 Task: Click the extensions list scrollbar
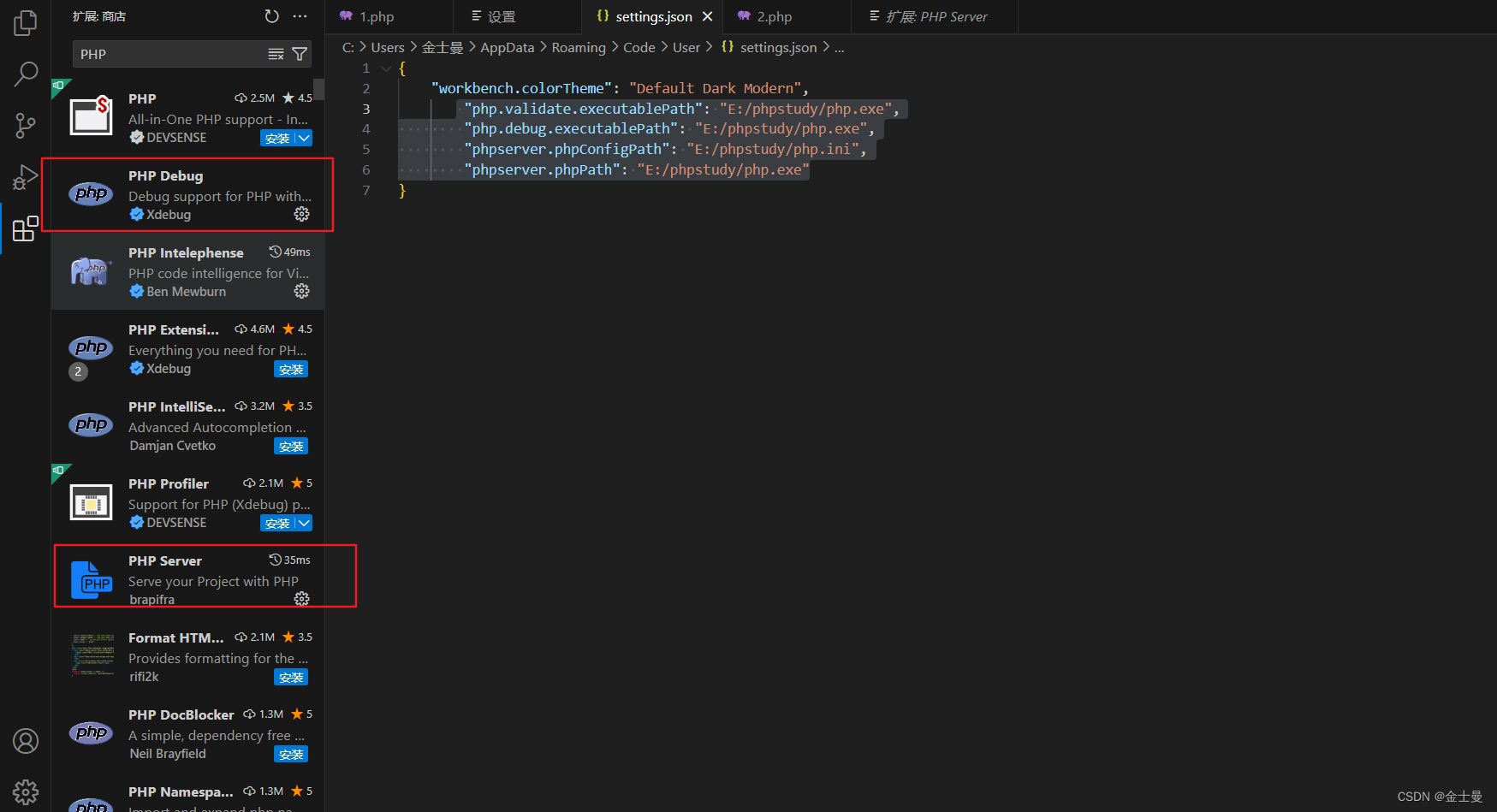point(318,89)
